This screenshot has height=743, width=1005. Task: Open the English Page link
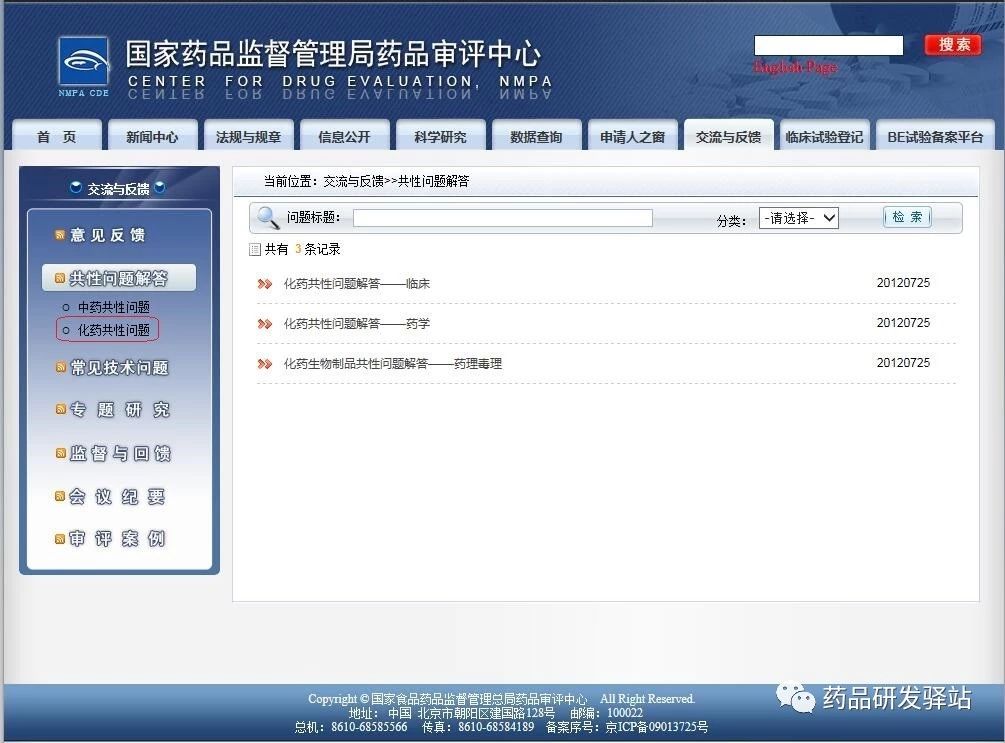click(795, 67)
